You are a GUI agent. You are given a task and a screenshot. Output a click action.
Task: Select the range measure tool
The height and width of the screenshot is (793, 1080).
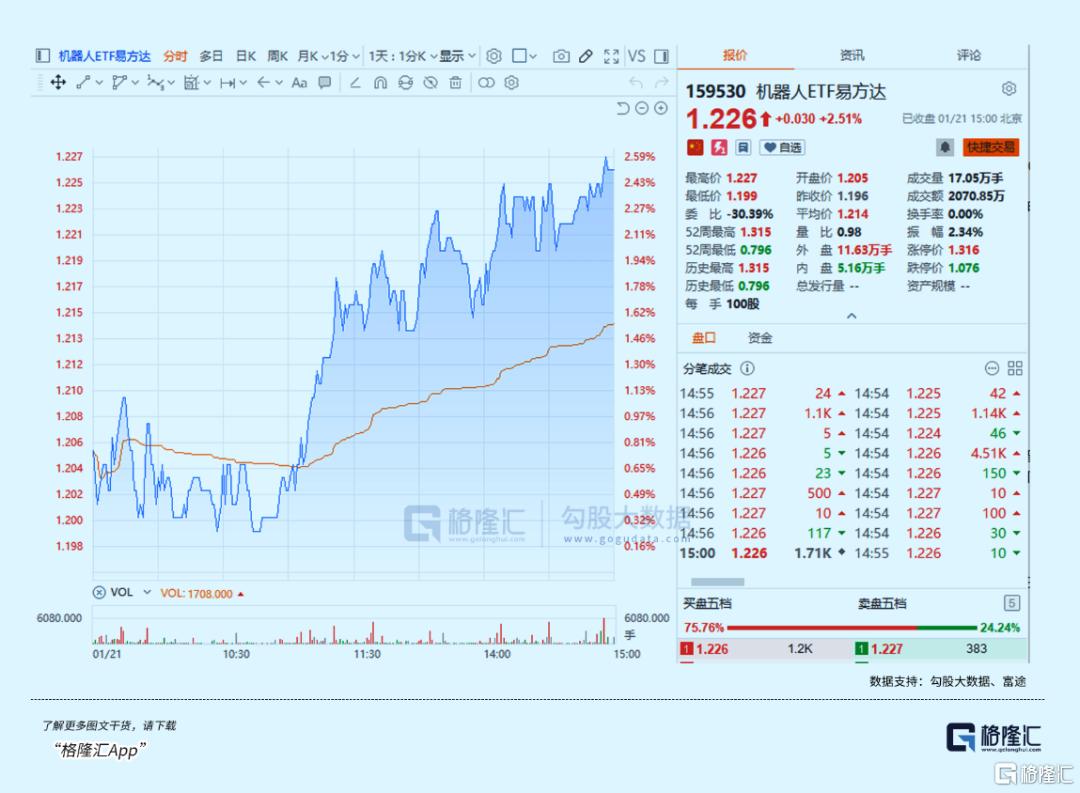click(x=227, y=83)
